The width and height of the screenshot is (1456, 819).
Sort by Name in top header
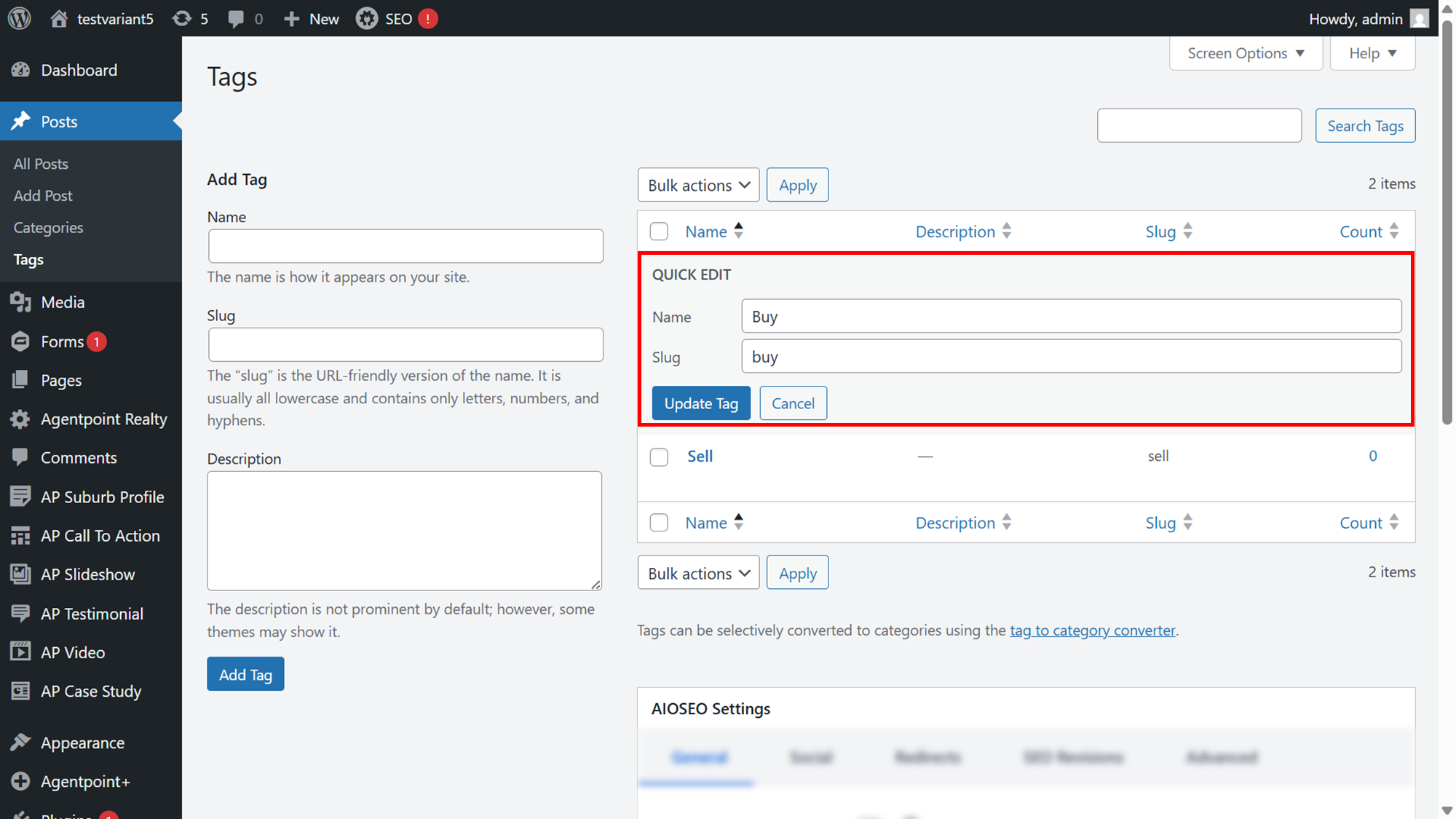[x=714, y=232]
